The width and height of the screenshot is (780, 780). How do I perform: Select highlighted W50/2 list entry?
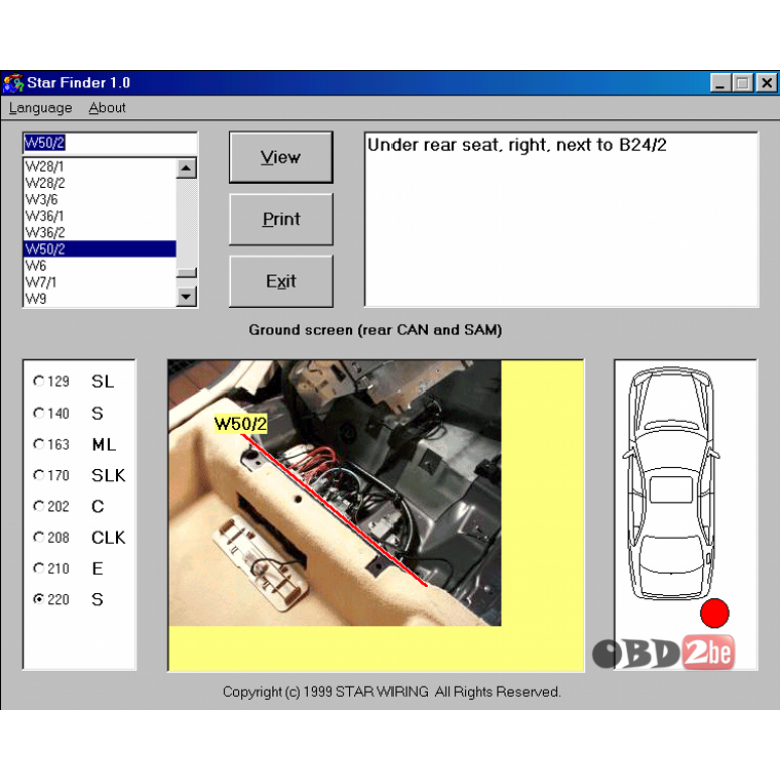point(99,249)
